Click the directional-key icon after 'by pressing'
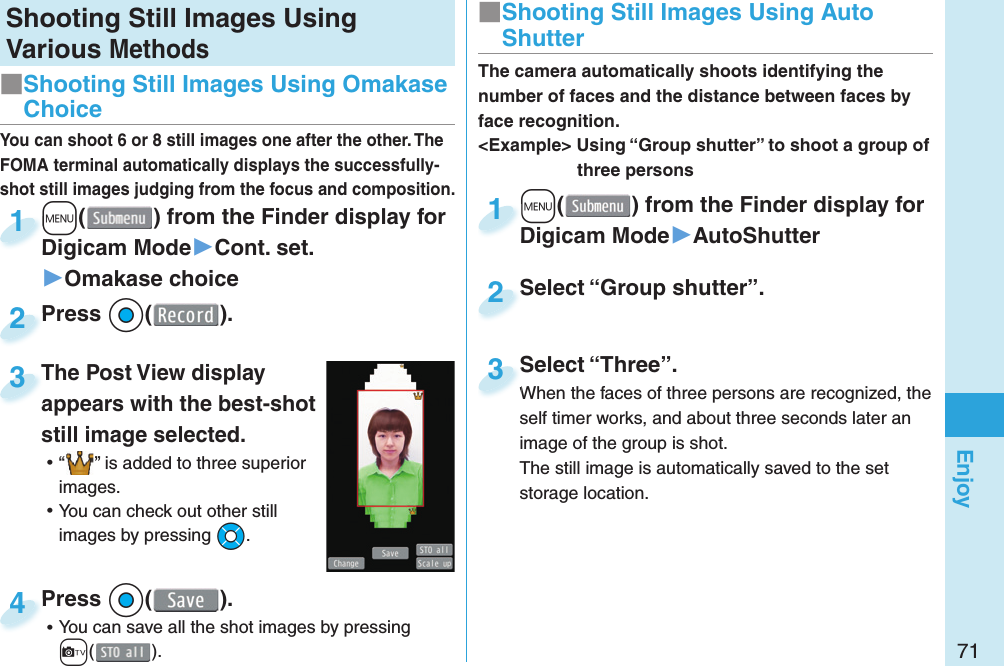This screenshot has height=666, width=1004. pyautogui.click(x=231, y=537)
